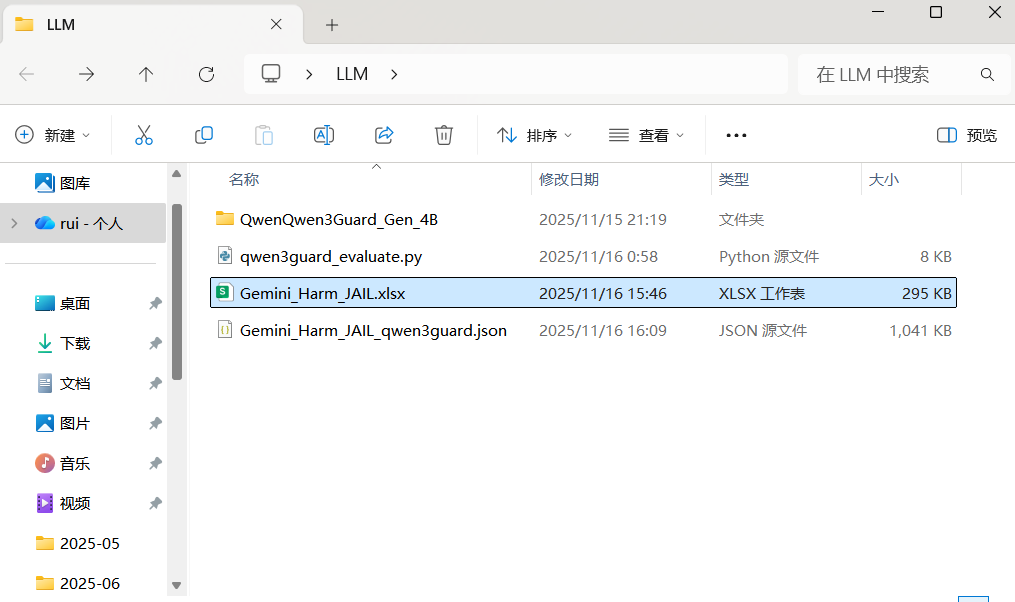
Task: Click the type text XLSX 工作表
Action: tap(761, 293)
